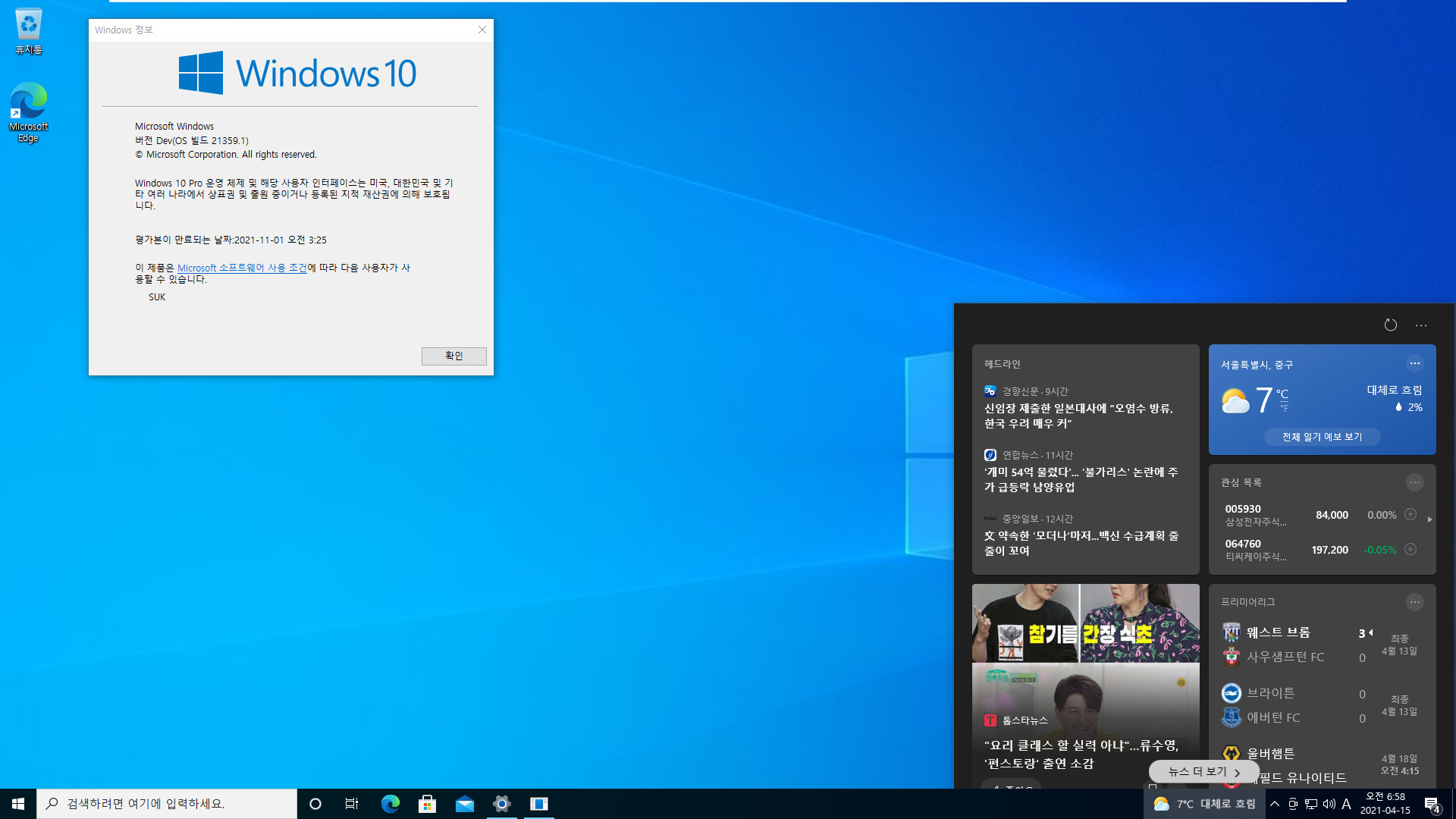Refresh the news and interests feed
The width and height of the screenshot is (1456, 819).
coord(1390,325)
